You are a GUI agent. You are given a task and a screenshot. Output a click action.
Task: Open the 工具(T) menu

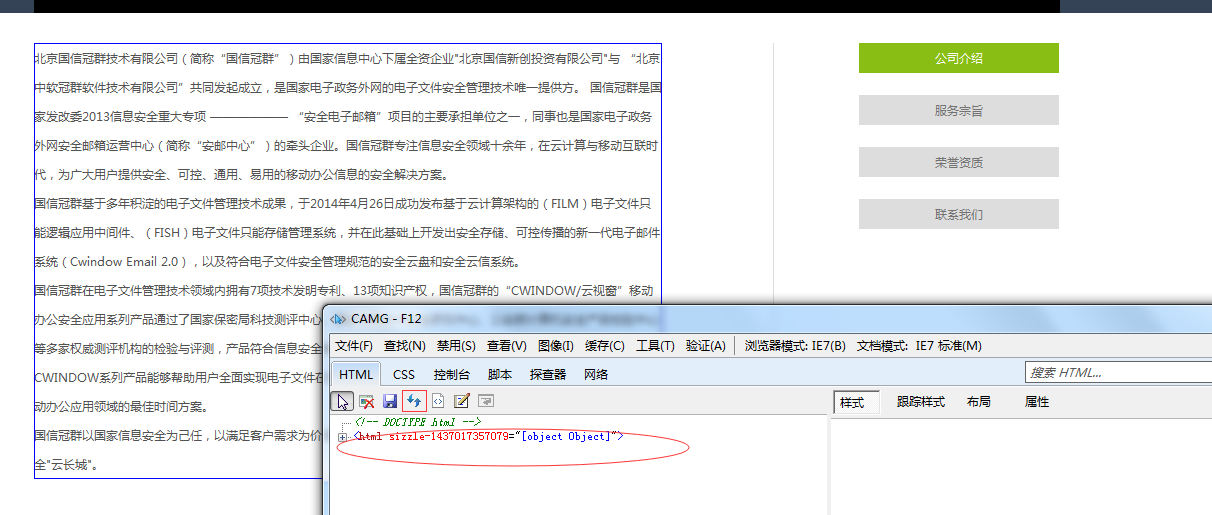point(655,346)
